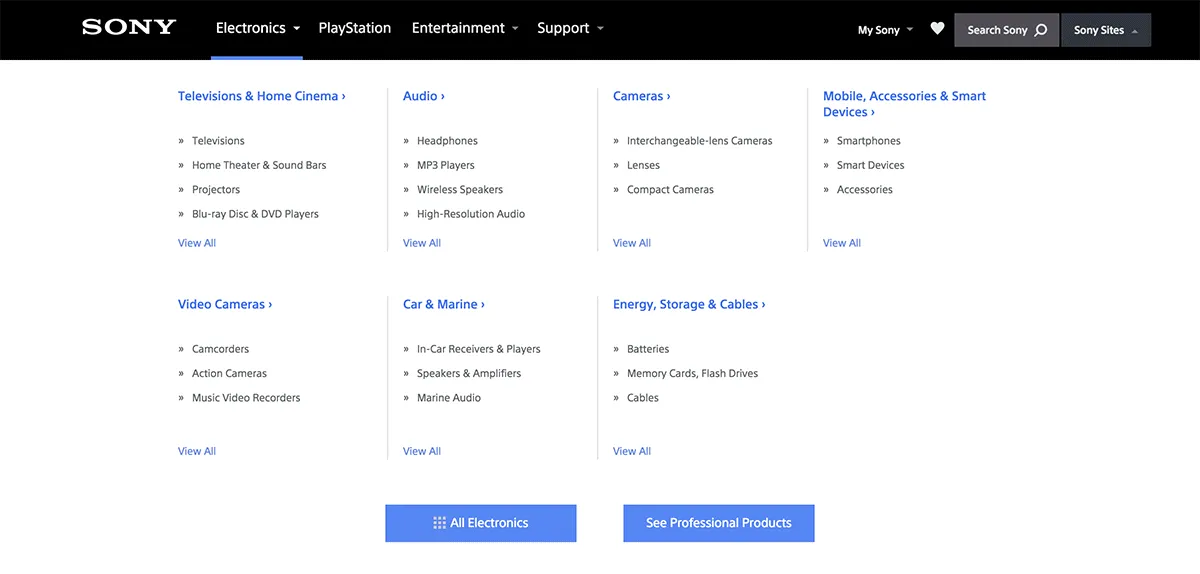Open the Support dropdown menu

(x=570, y=28)
